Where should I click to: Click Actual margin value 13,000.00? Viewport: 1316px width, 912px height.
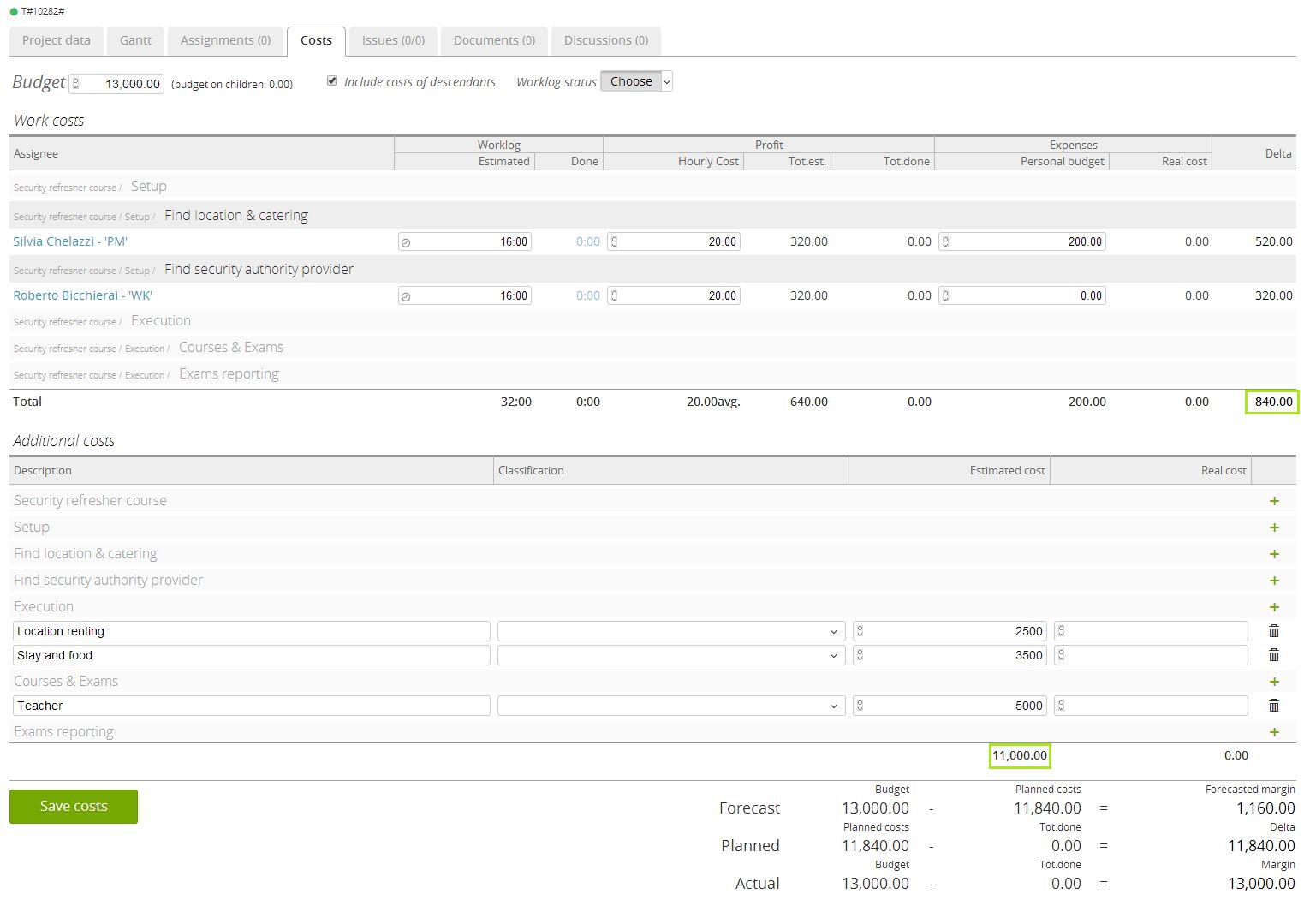pos(1261,883)
